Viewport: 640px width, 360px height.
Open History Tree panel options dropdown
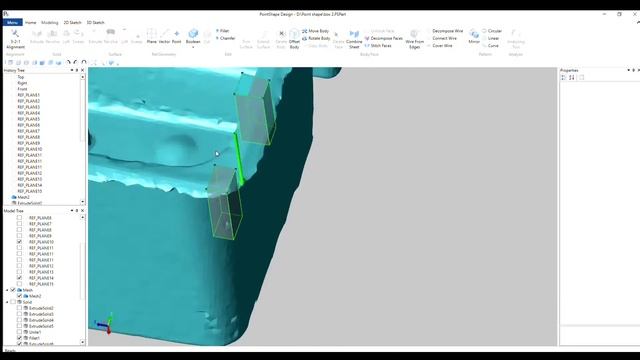coord(72,70)
